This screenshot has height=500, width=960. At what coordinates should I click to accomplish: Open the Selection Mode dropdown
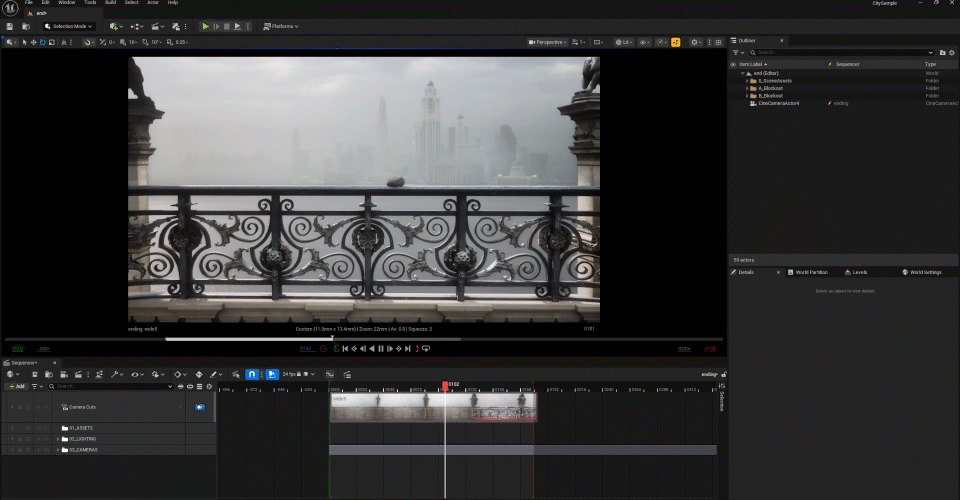pos(69,26)
